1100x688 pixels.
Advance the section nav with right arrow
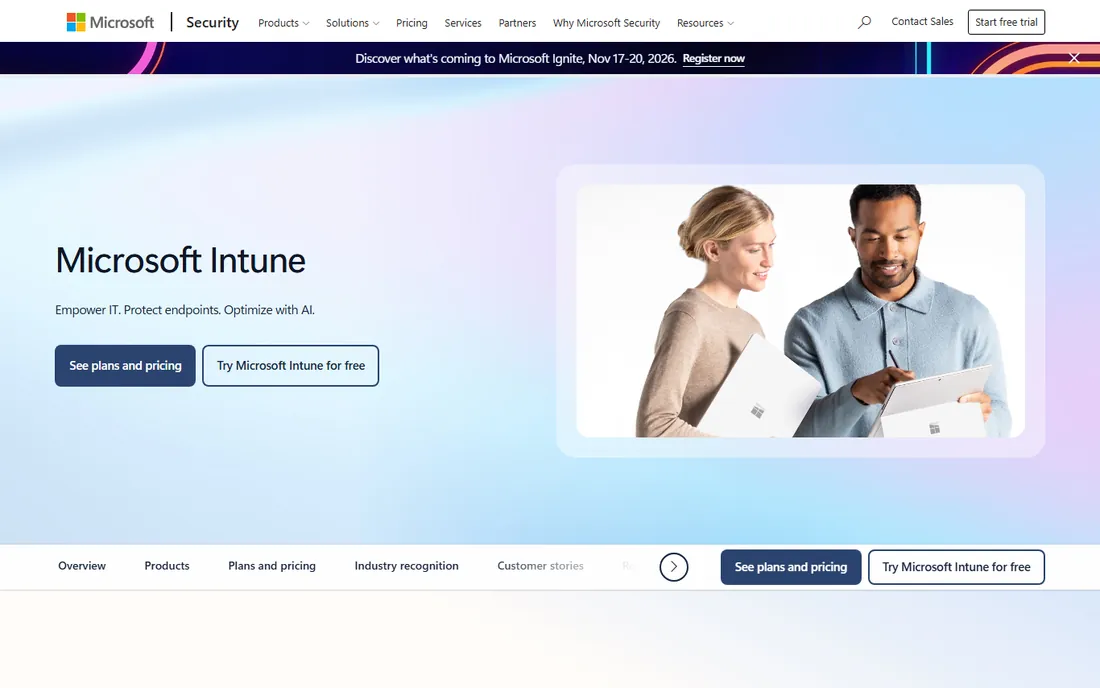coord(673,567)
